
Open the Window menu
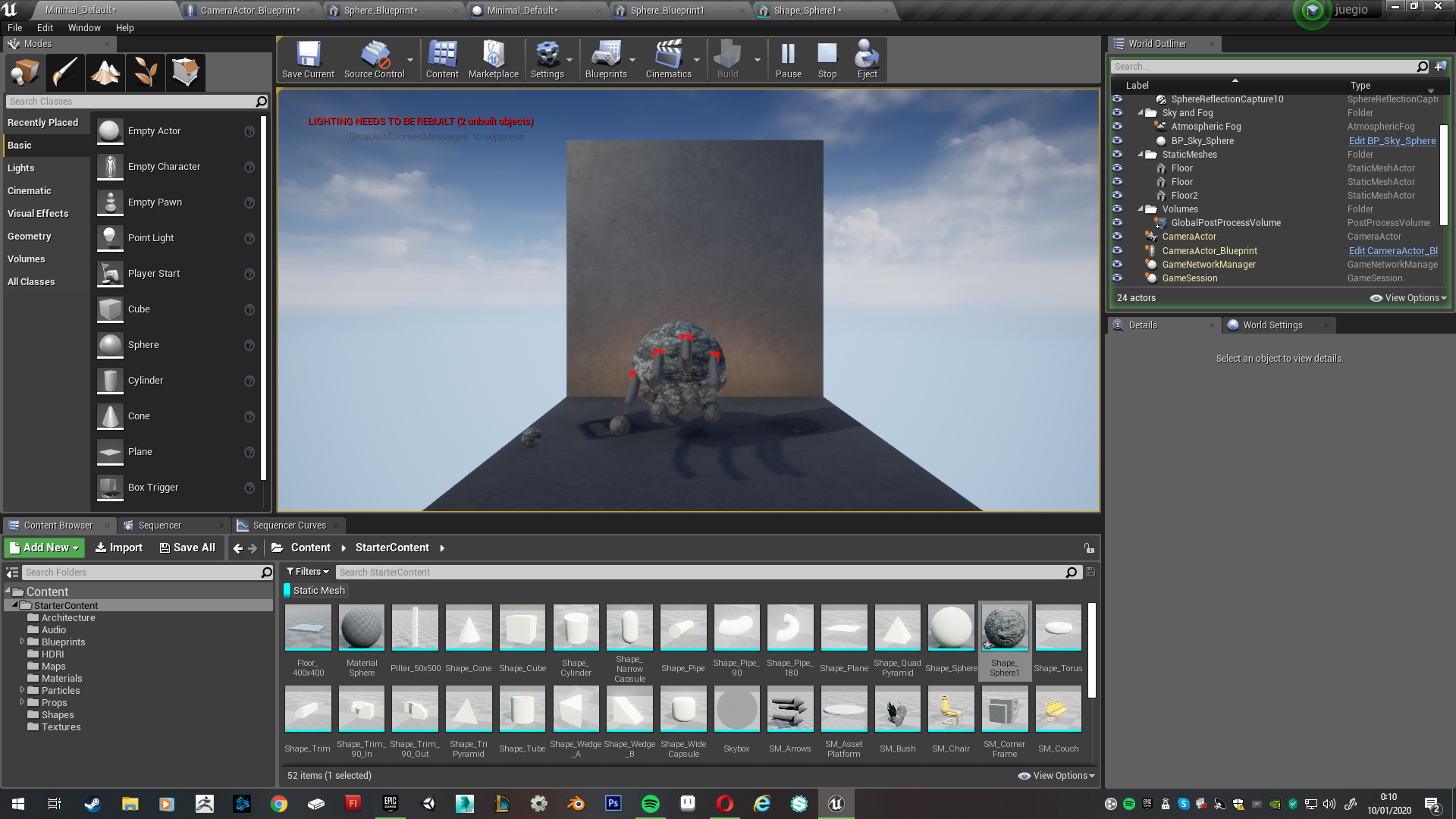(83, 28)
